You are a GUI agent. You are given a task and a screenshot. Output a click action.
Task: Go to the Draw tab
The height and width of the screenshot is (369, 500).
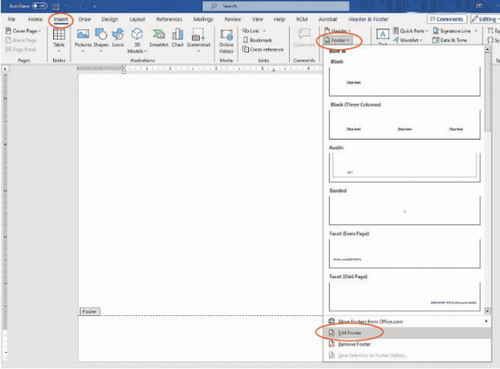tap(85, 19)
